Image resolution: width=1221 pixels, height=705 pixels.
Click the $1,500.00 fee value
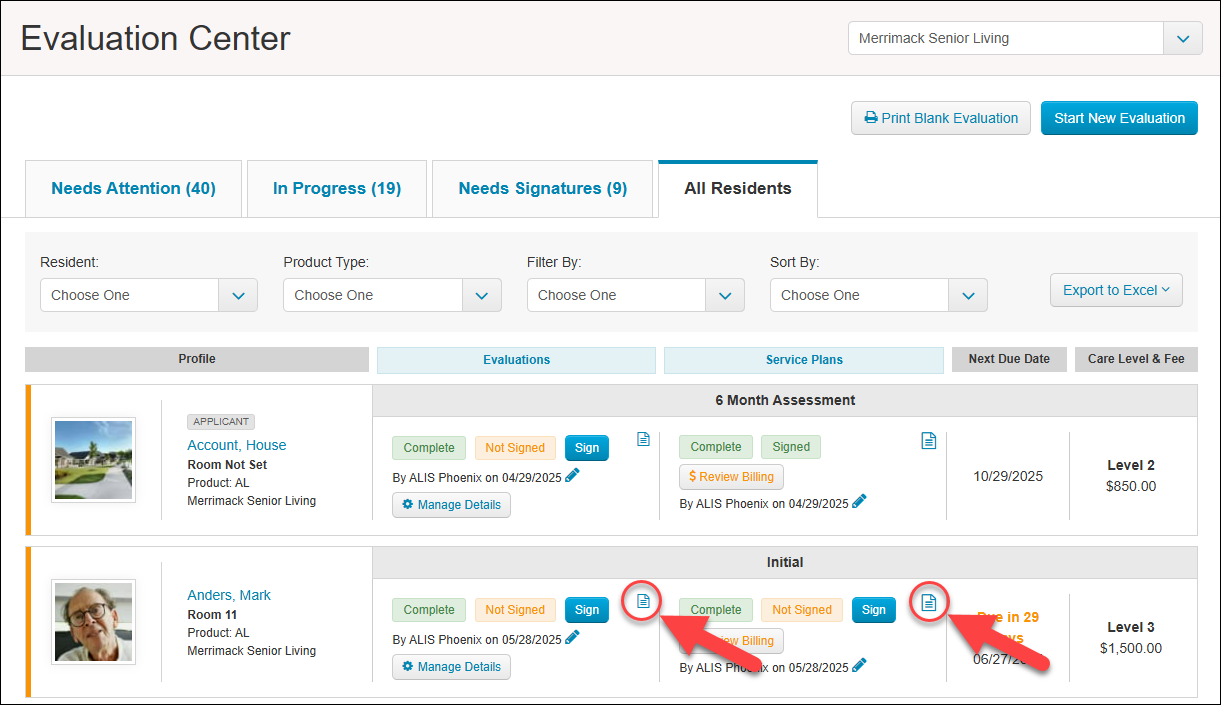pos(1131,648)
